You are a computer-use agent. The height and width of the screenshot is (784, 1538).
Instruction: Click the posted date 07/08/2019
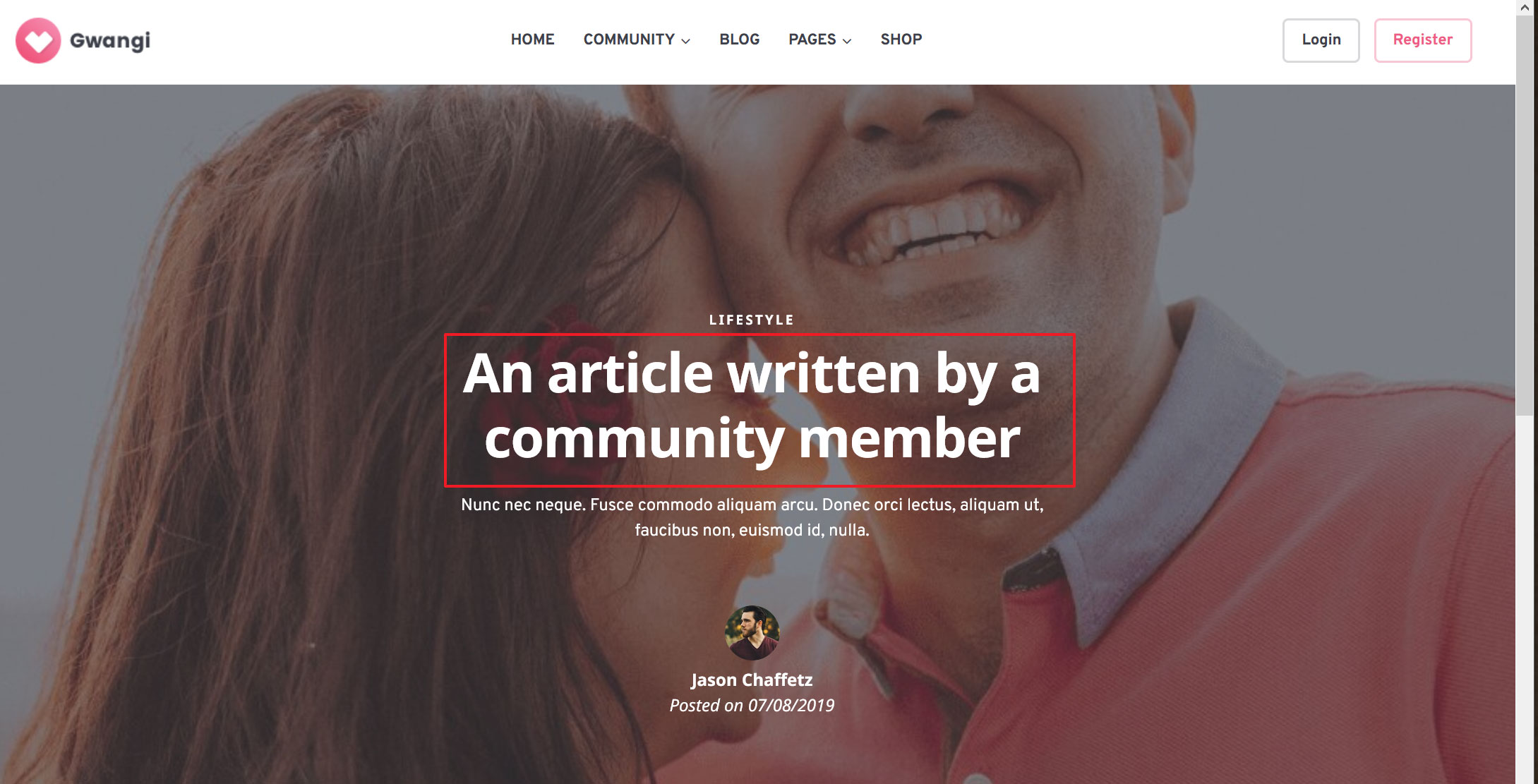click(x=791, y=705)
